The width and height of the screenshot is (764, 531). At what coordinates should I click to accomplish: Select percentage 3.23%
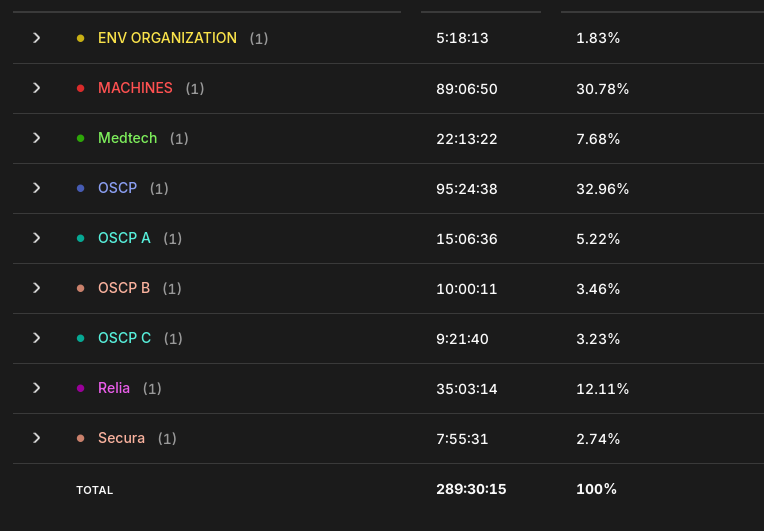pos(598,339)
